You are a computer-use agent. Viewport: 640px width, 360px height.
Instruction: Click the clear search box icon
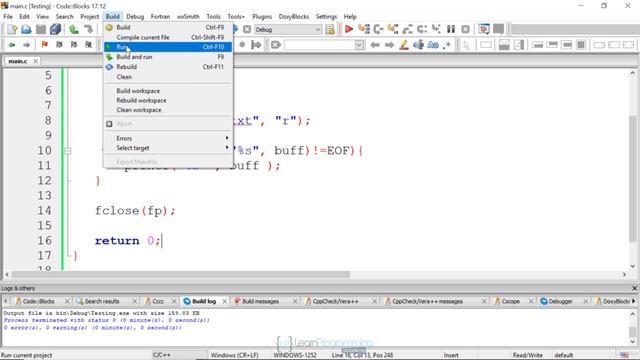[276, 44]
